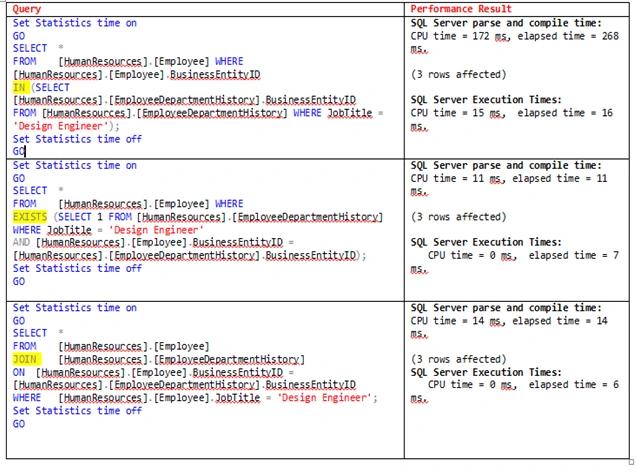Click "Set Statistics time off" in the IN query

[77, 139]
